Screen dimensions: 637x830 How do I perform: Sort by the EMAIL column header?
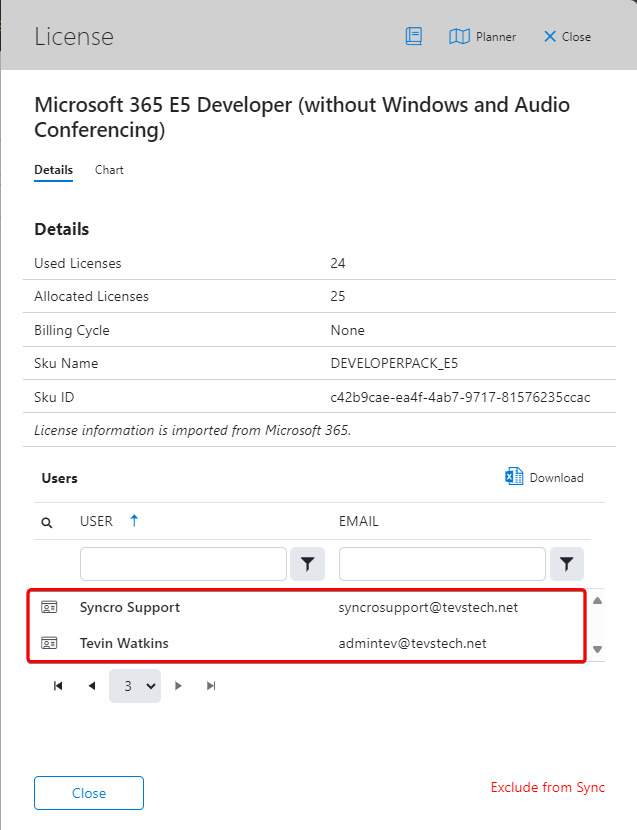pyautogui.click(x=358, y=521)
